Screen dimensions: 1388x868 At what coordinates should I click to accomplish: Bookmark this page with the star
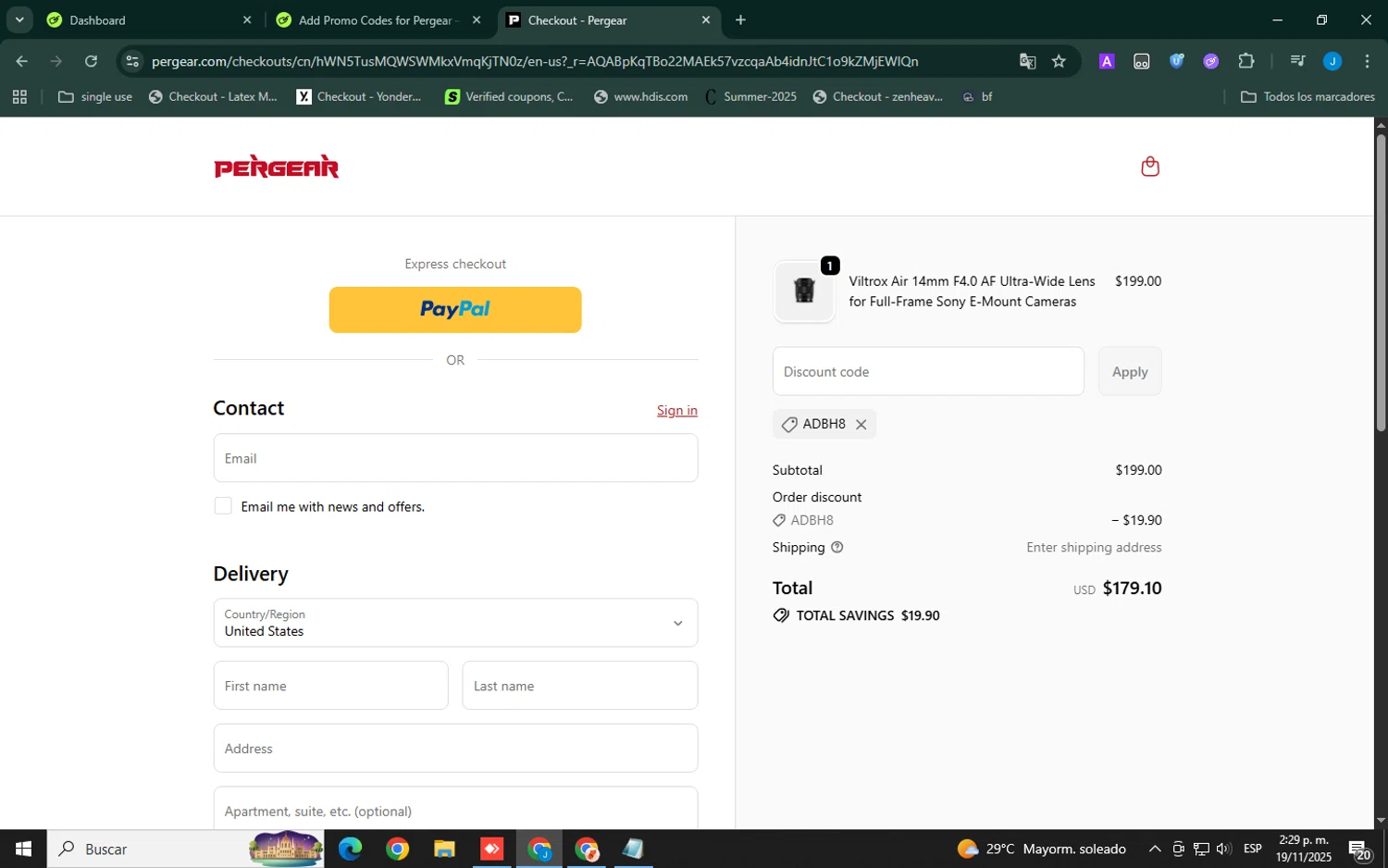click(x=1060, y=62)
